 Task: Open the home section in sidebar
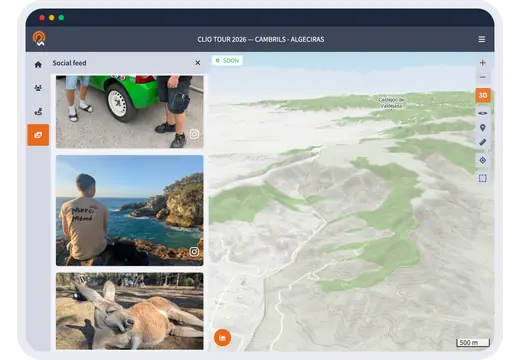pyautogui.click(x=38, y=64)
